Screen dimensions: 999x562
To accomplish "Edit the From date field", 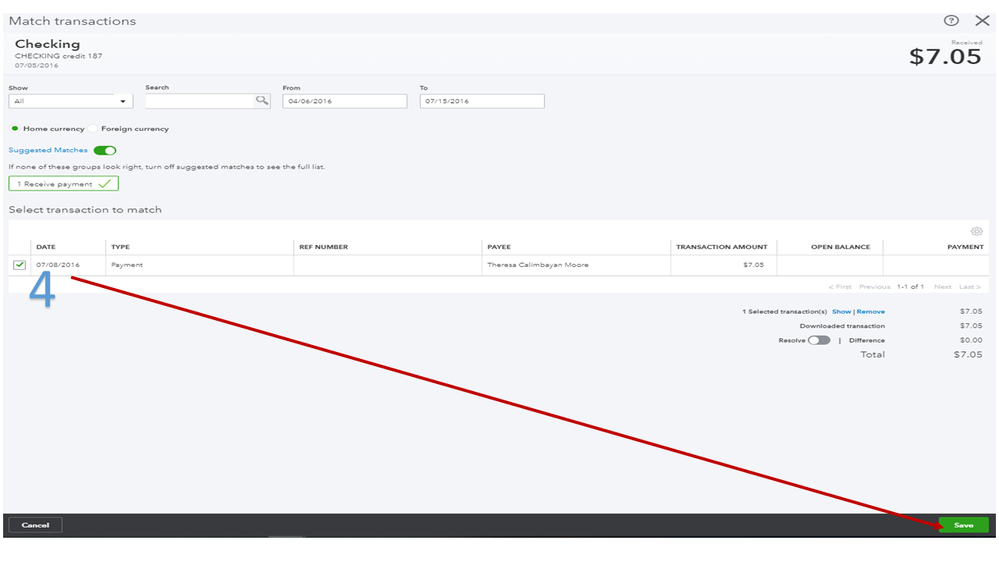I will tap(345, 101).
